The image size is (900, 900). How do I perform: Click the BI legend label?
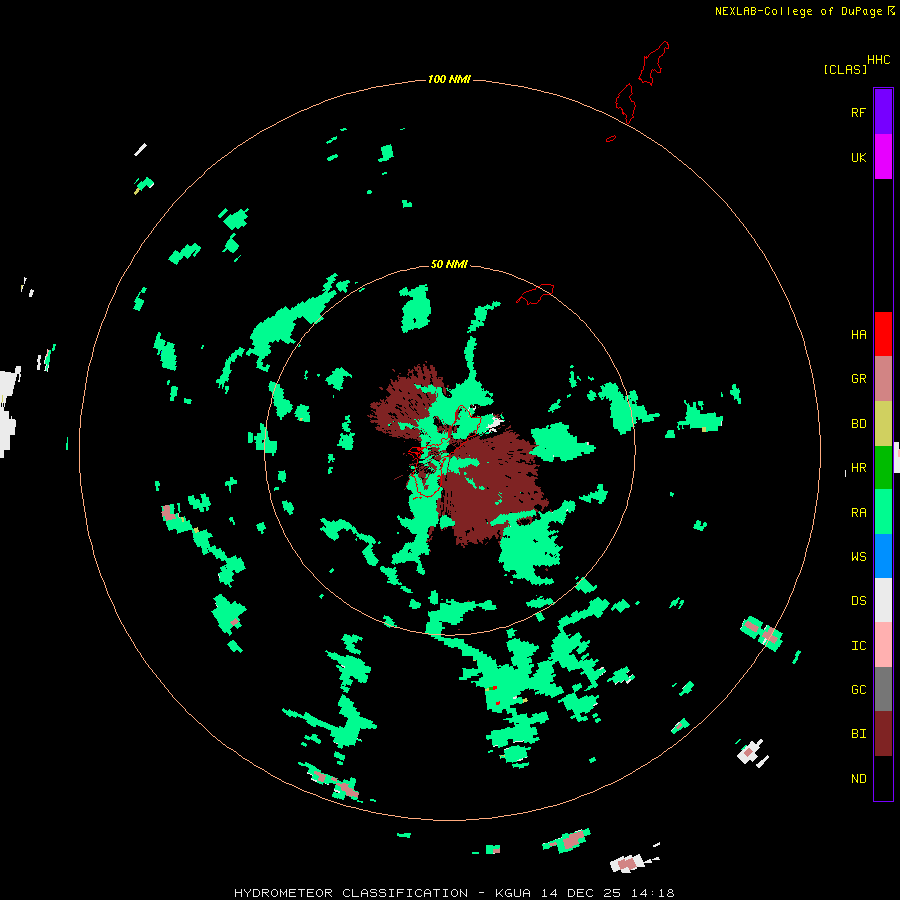(x=858, y=734)
